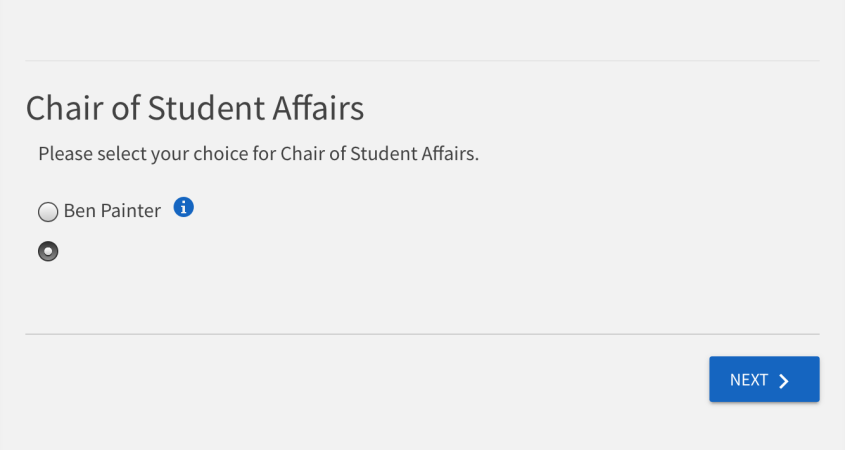This screenshot has width=845, height=450.
Task: Choose the empty radio beside Ben Painter
Action: tap(48, 212)
